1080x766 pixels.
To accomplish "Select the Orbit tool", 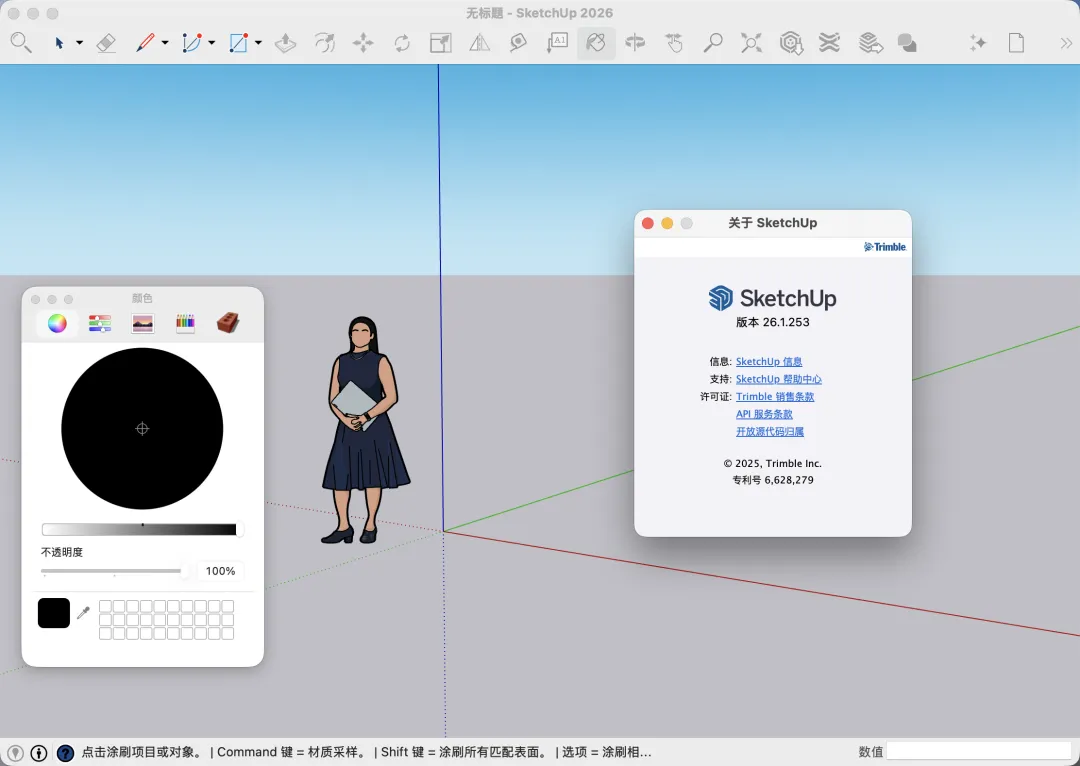I will pyautogui.click(x=635, y=43).
